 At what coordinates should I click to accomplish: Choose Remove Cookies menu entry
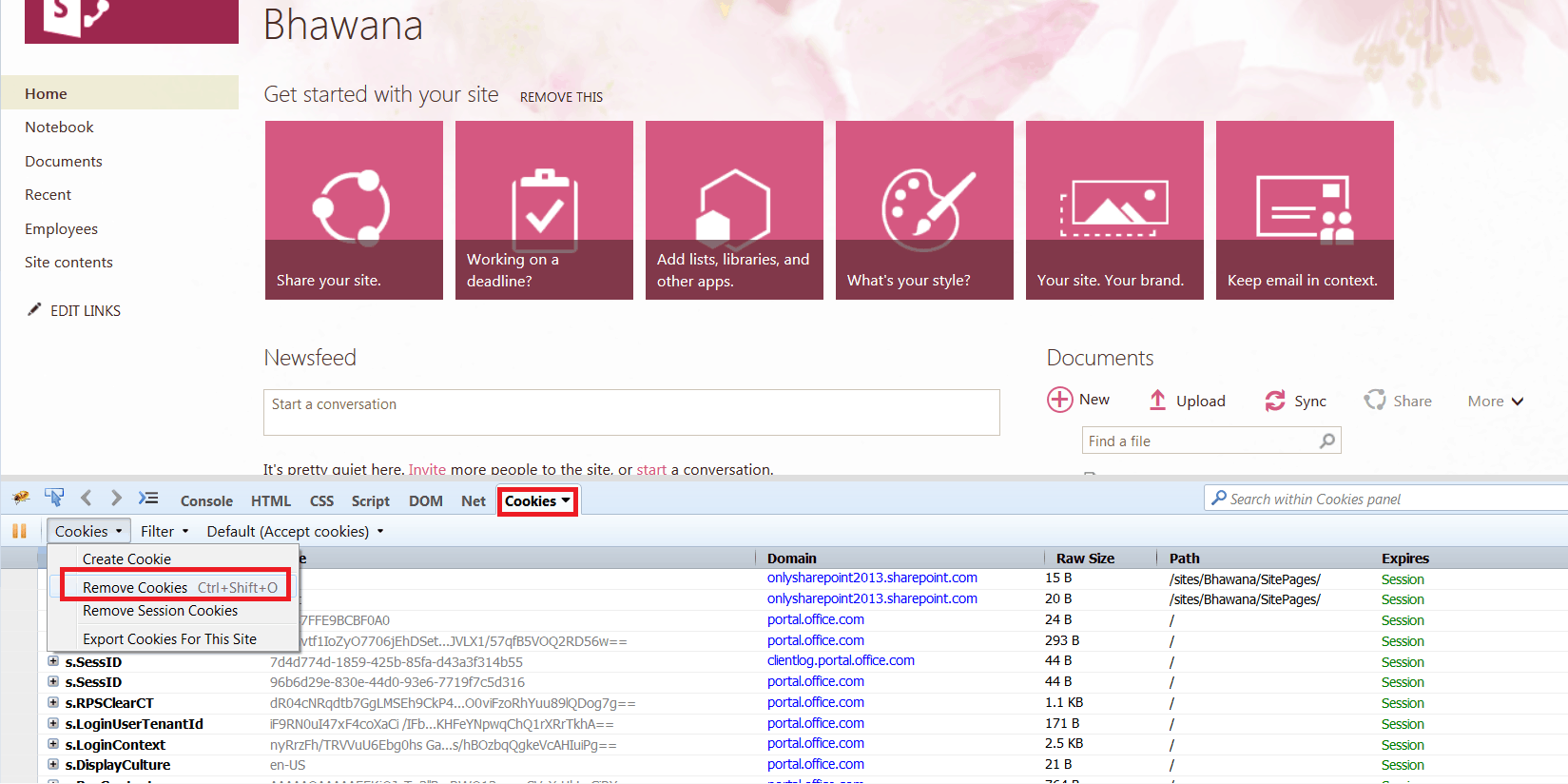[x=175, y=587]
